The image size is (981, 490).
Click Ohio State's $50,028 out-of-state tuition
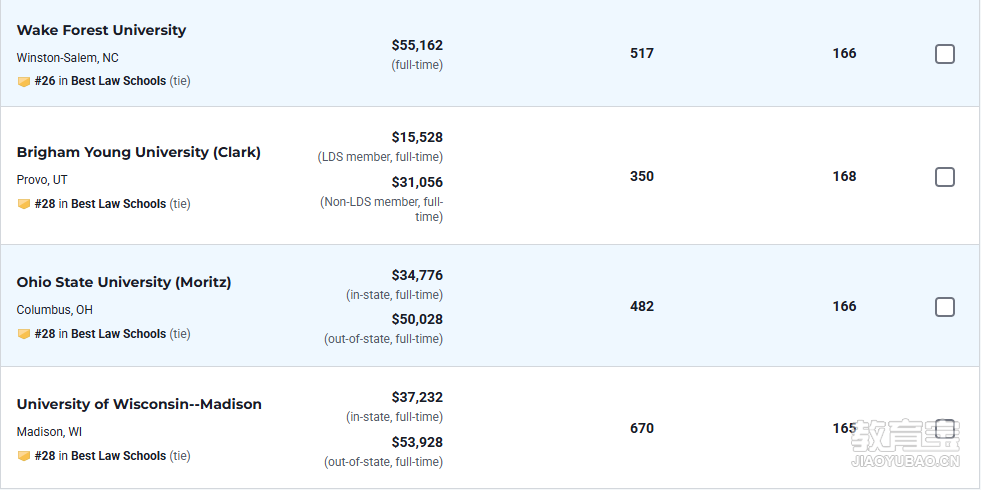click(417, 319)
